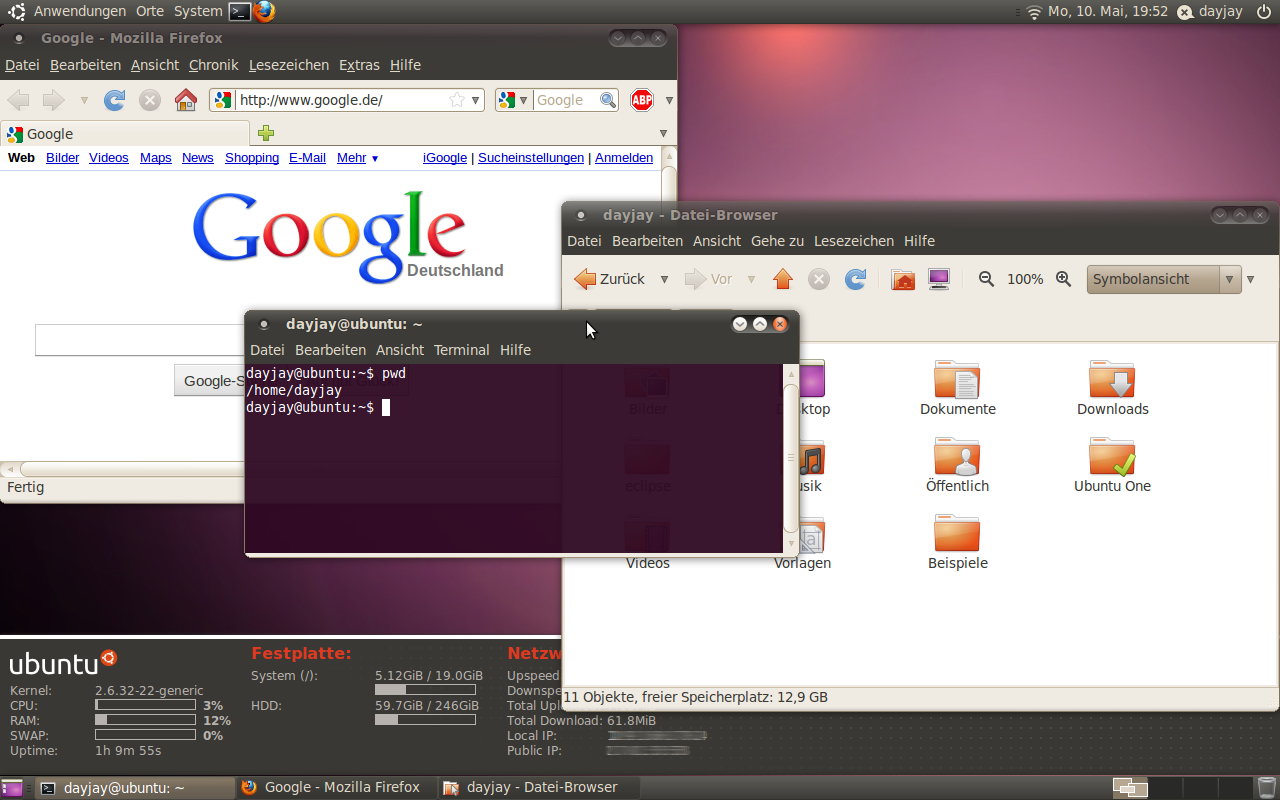Click the Bilder link on Google
Screen dimensions: 1280x800
[x=62, y=158]
